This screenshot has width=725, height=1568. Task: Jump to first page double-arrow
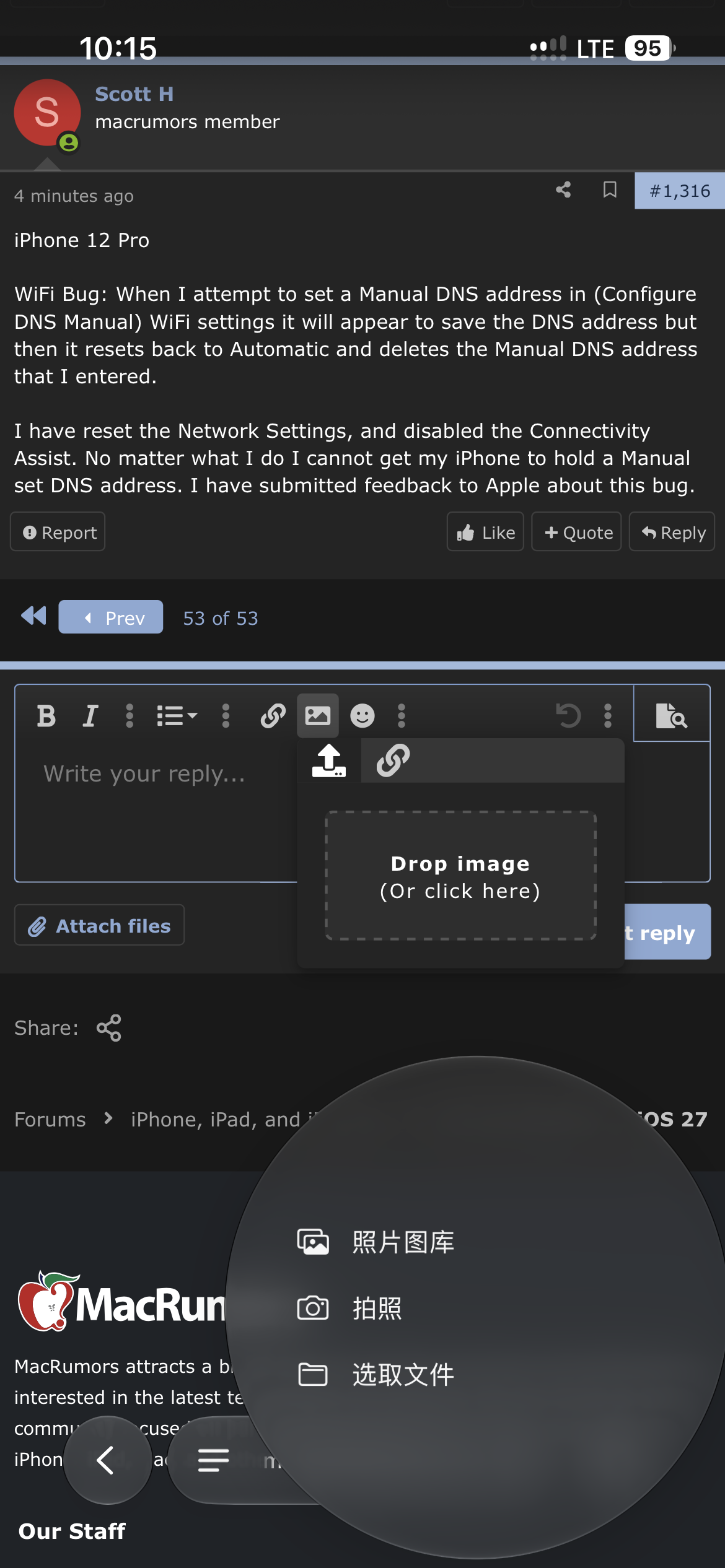[x=33, y=616]
